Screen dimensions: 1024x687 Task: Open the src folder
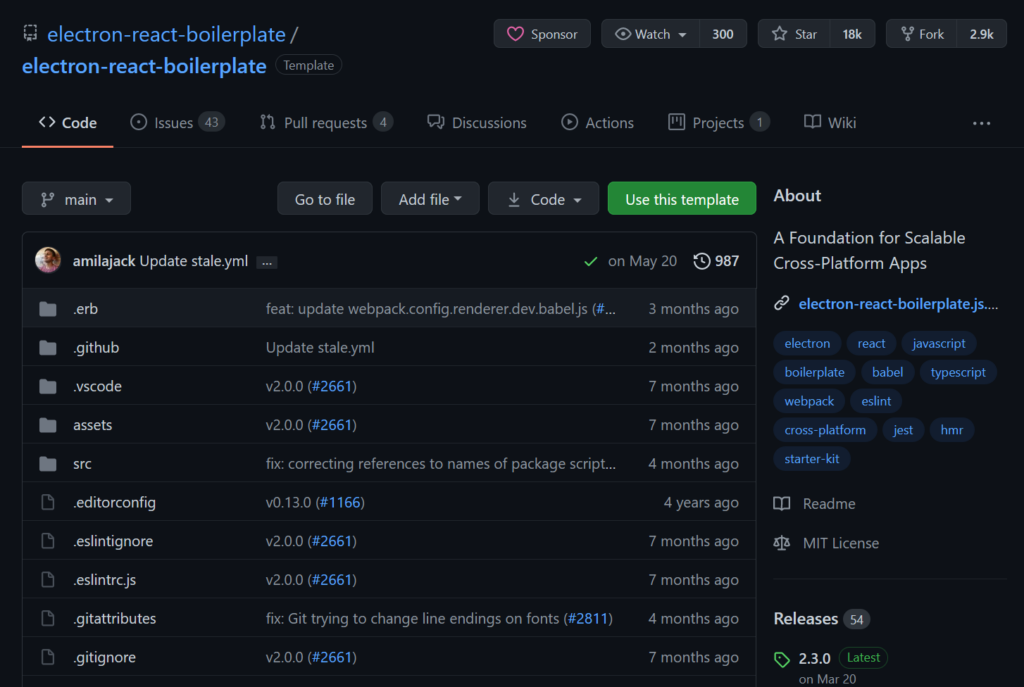tap(82, 464)
